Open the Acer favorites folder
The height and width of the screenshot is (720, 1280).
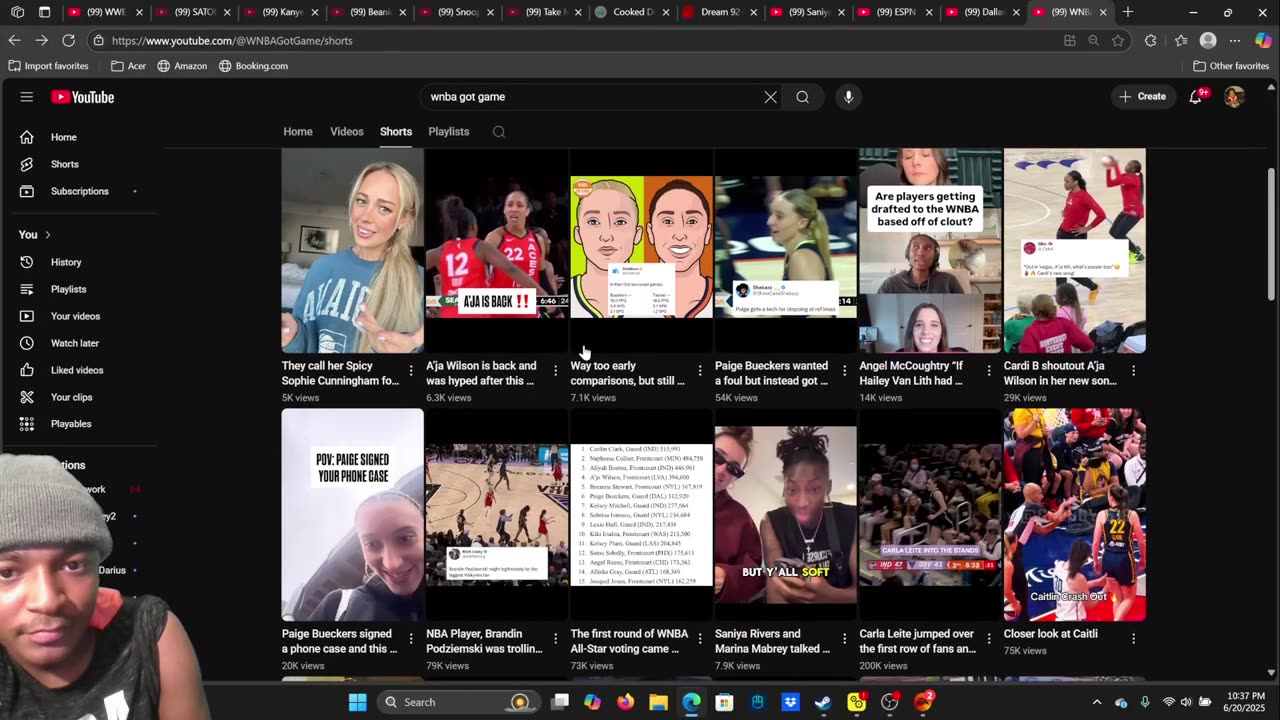[x=128, y=66]
